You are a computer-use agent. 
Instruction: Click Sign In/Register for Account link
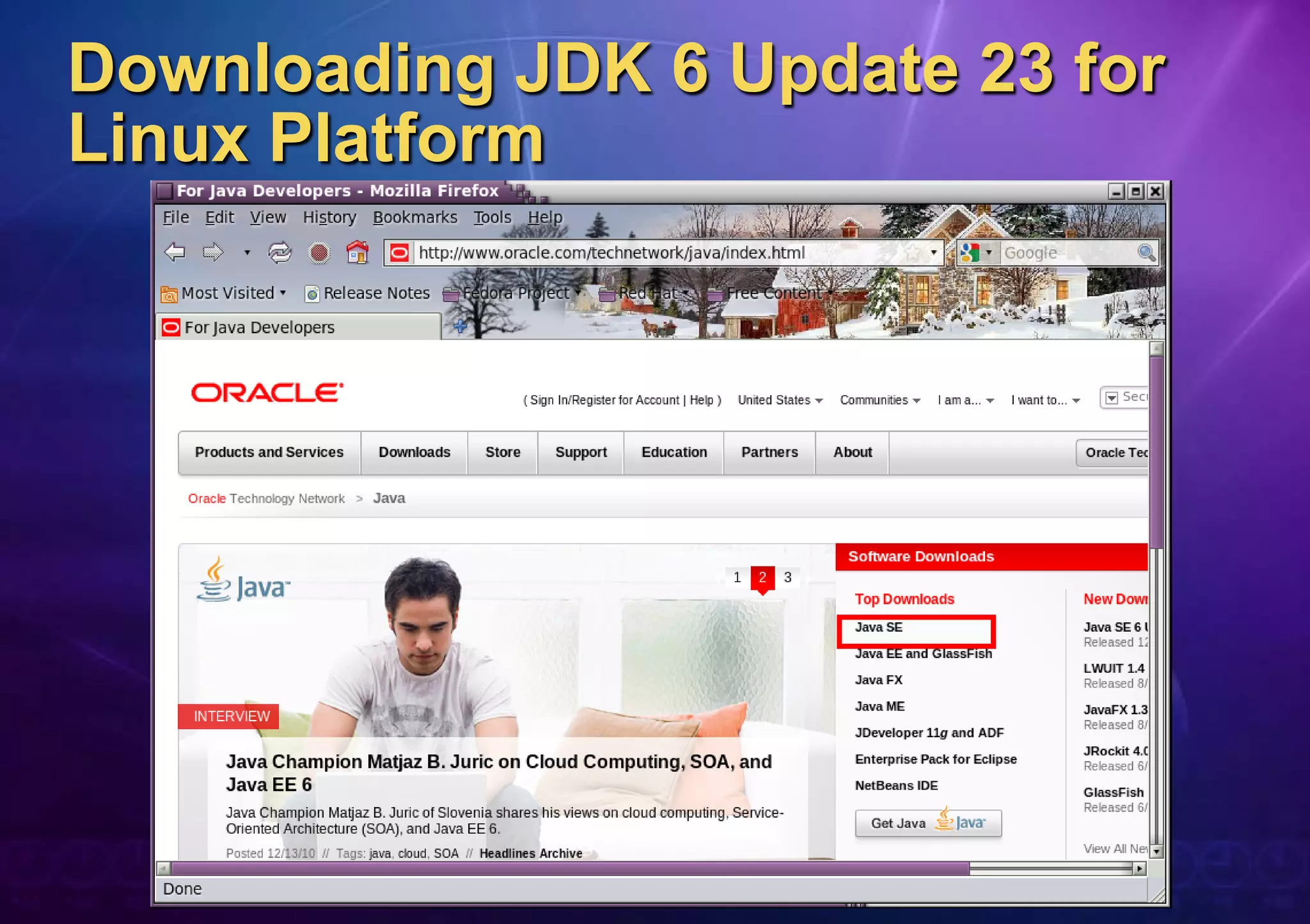pyautogui.click(x=604, y=400)
